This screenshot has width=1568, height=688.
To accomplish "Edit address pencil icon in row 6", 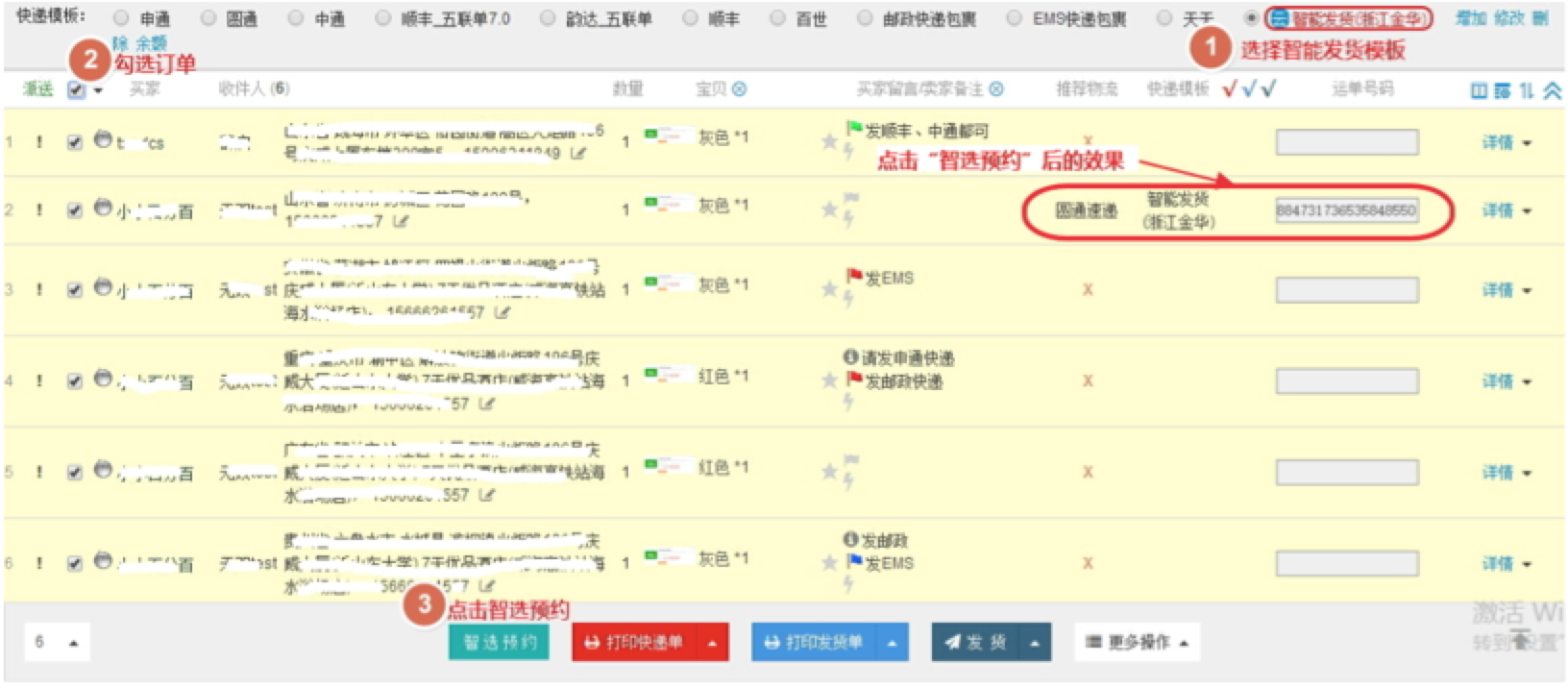I will (x=488, y=586).
